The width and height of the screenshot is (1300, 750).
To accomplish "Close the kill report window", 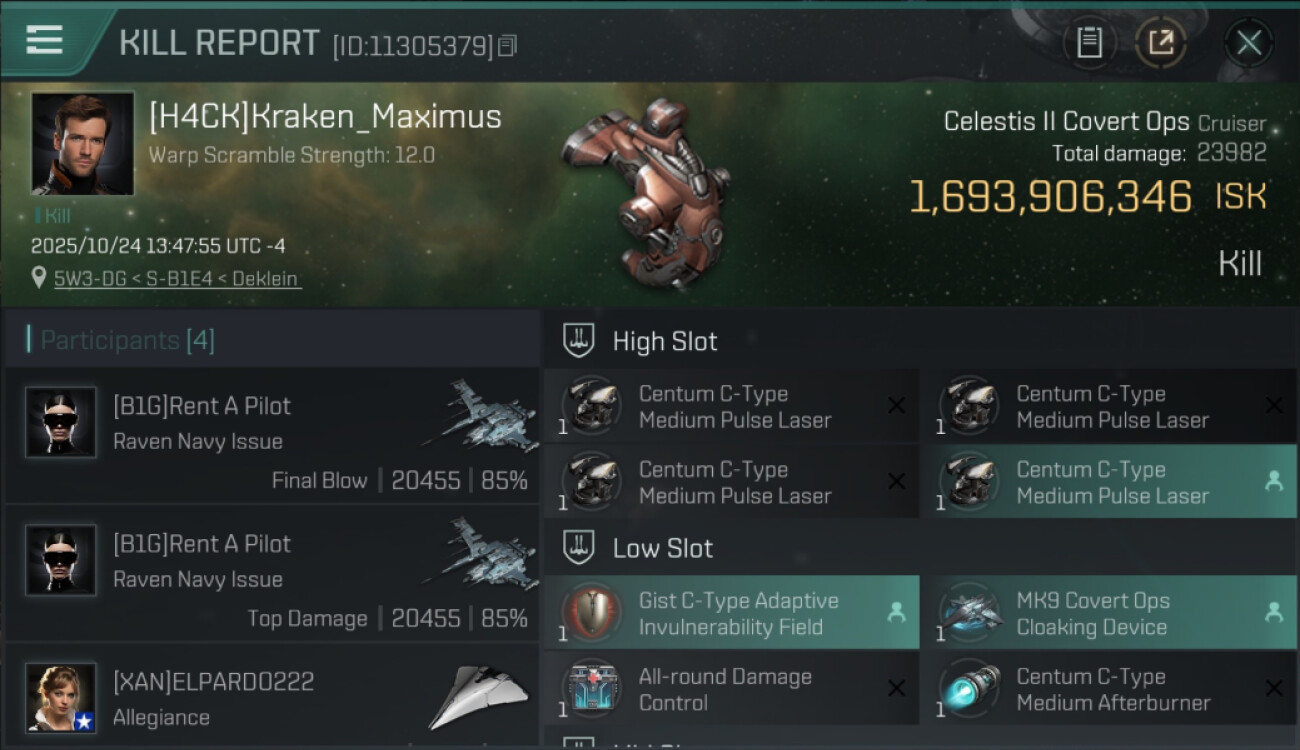I will click(x=1248, y=43).
